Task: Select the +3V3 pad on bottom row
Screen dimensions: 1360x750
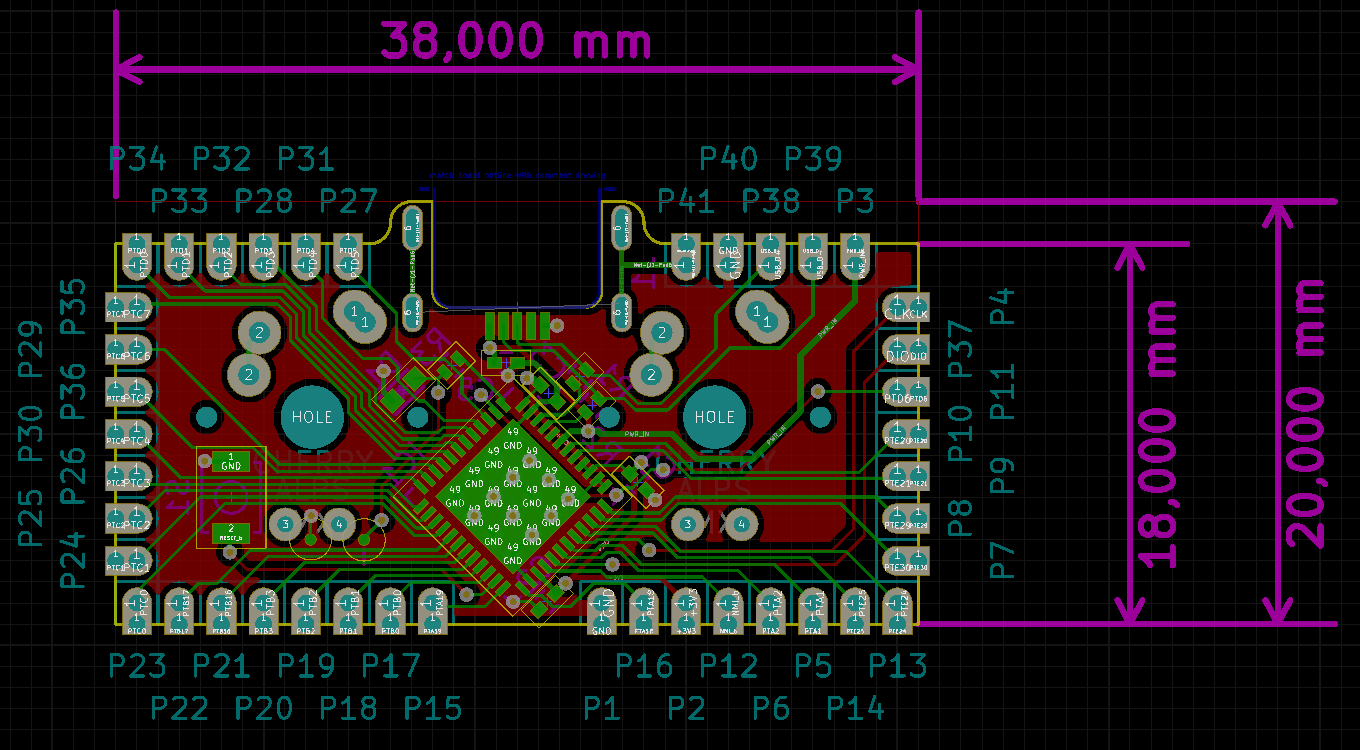Action: [x=686, y=606]
